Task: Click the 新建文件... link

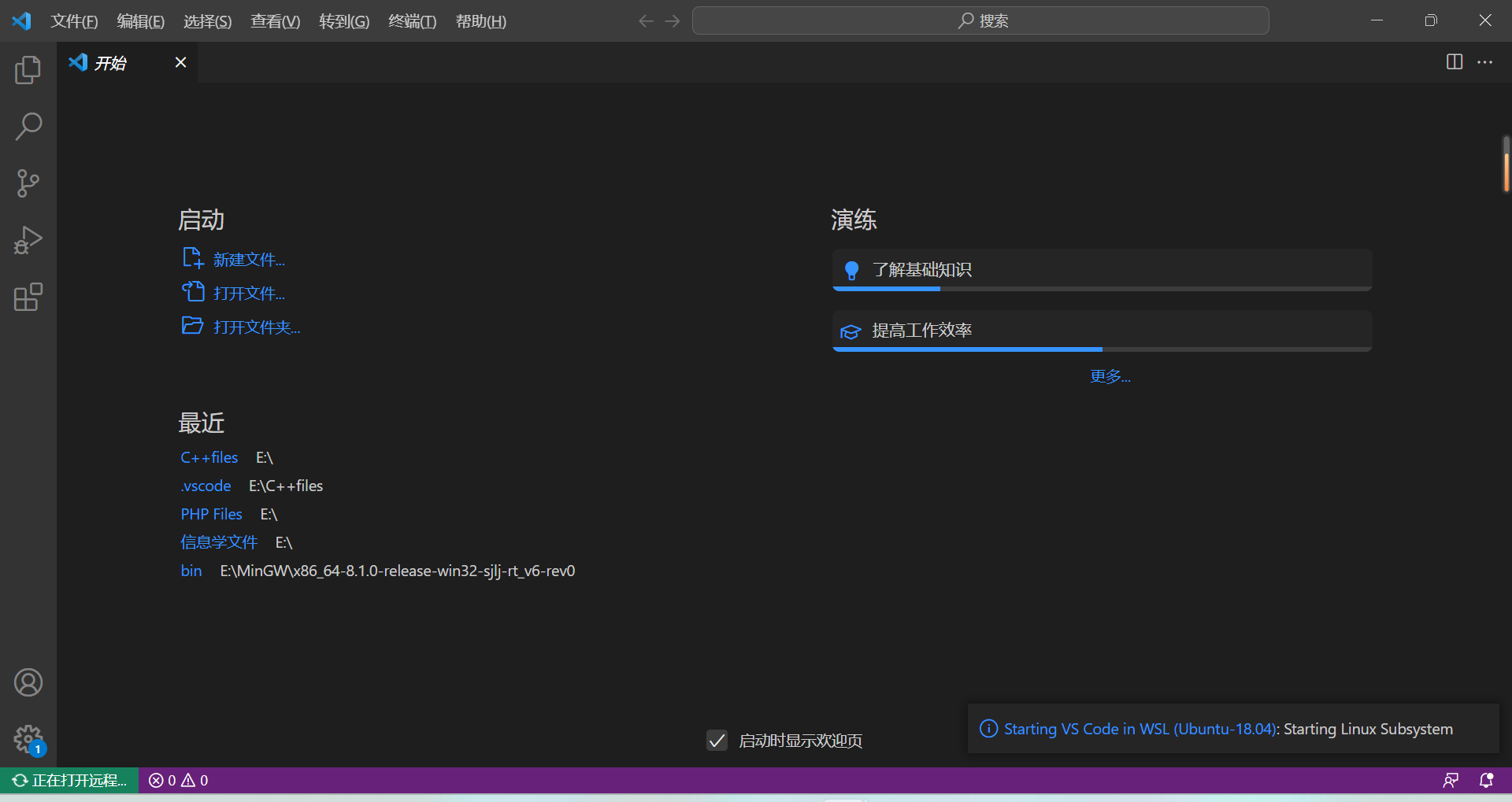Action: click(249, 260)
